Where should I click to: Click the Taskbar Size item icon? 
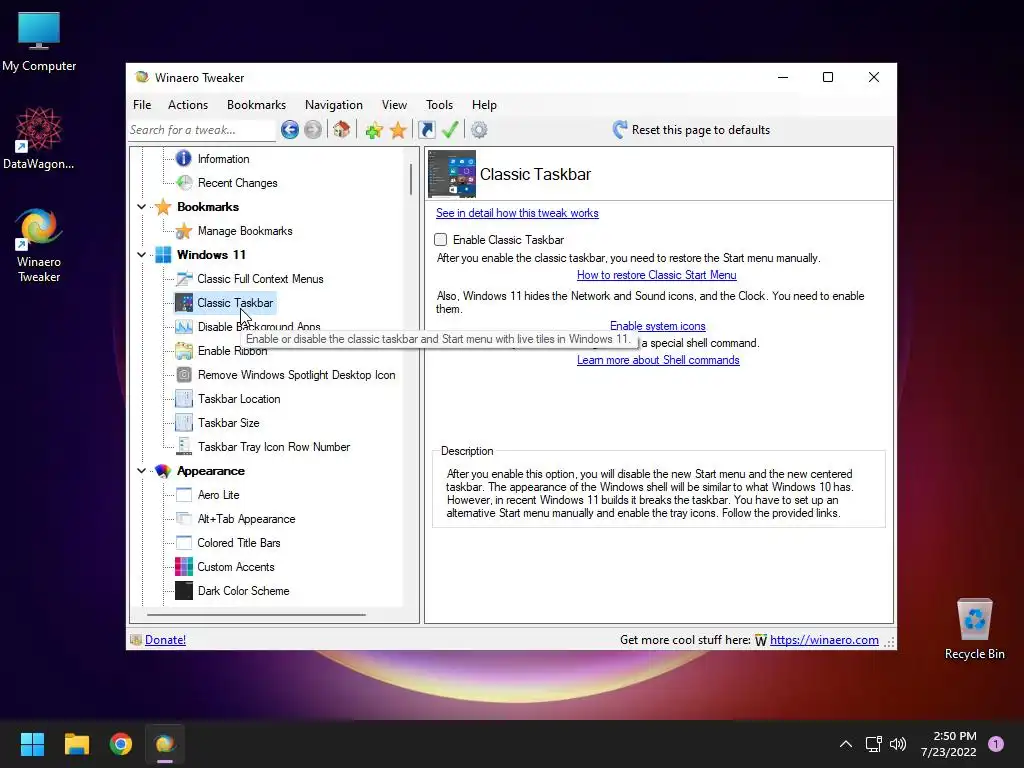(x=184, y=423)
